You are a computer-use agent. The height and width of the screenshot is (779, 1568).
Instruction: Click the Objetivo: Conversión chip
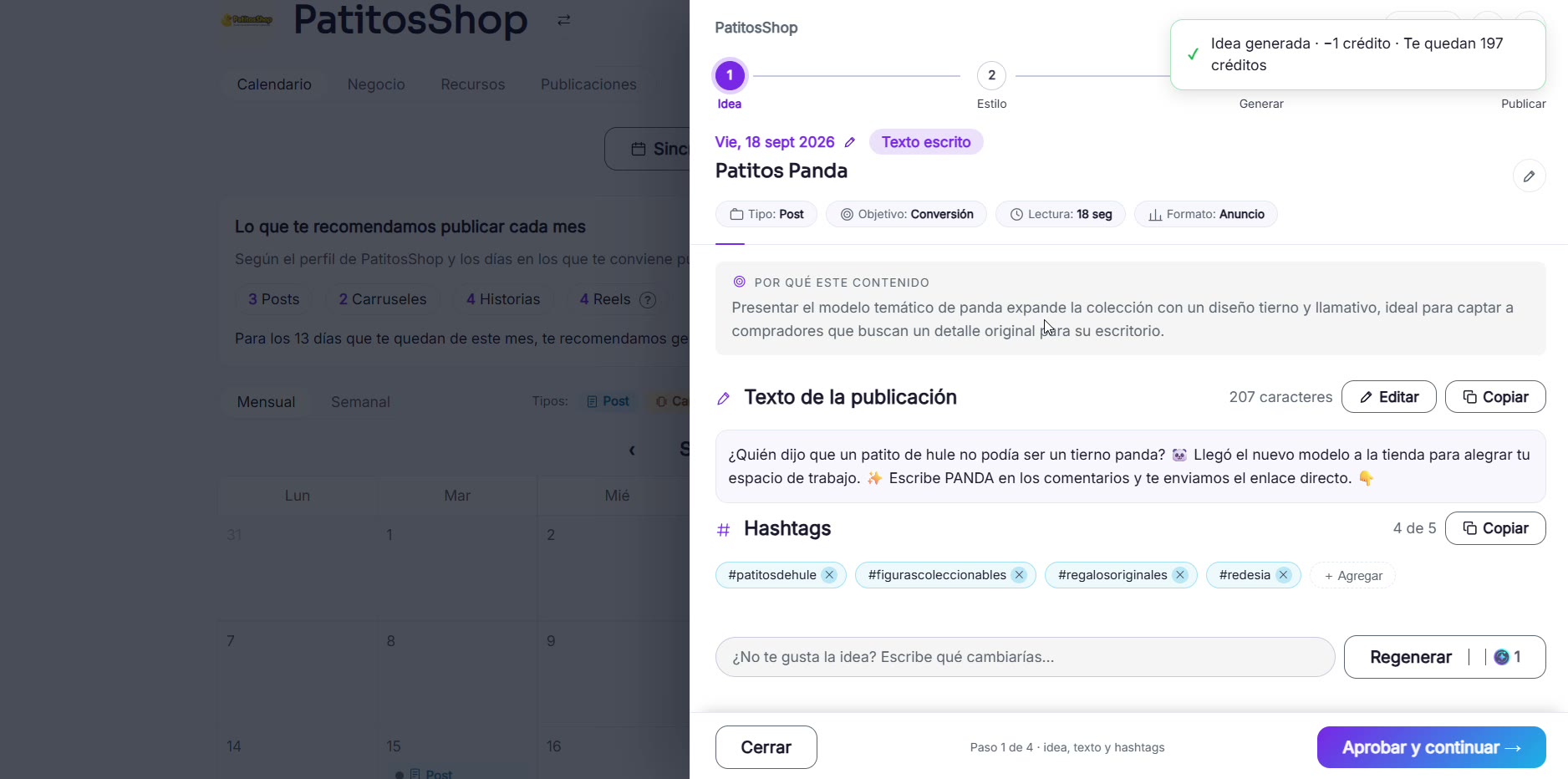click(906, 214)
